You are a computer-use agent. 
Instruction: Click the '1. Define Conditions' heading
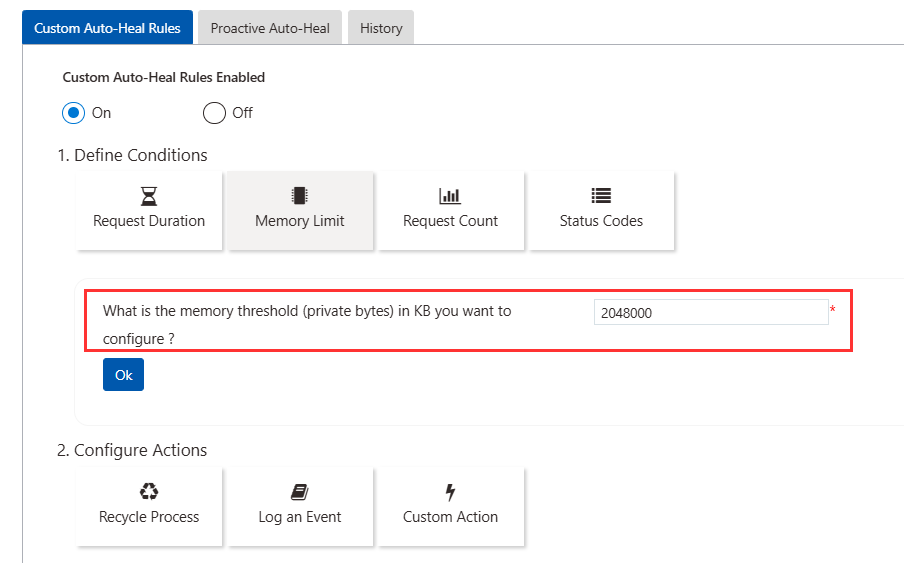pos(132,155)
